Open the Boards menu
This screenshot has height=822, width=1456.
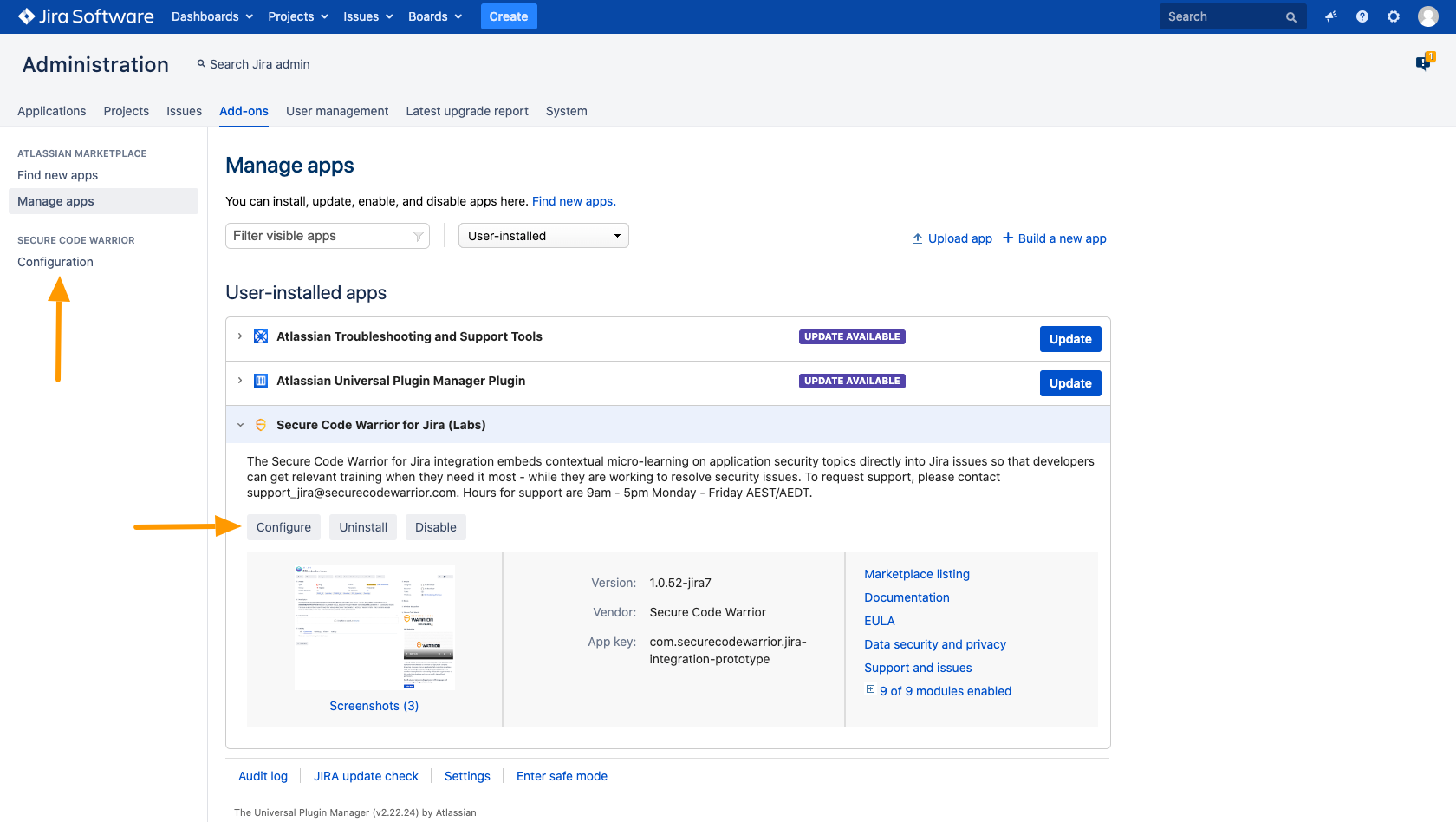click(435, 16)
